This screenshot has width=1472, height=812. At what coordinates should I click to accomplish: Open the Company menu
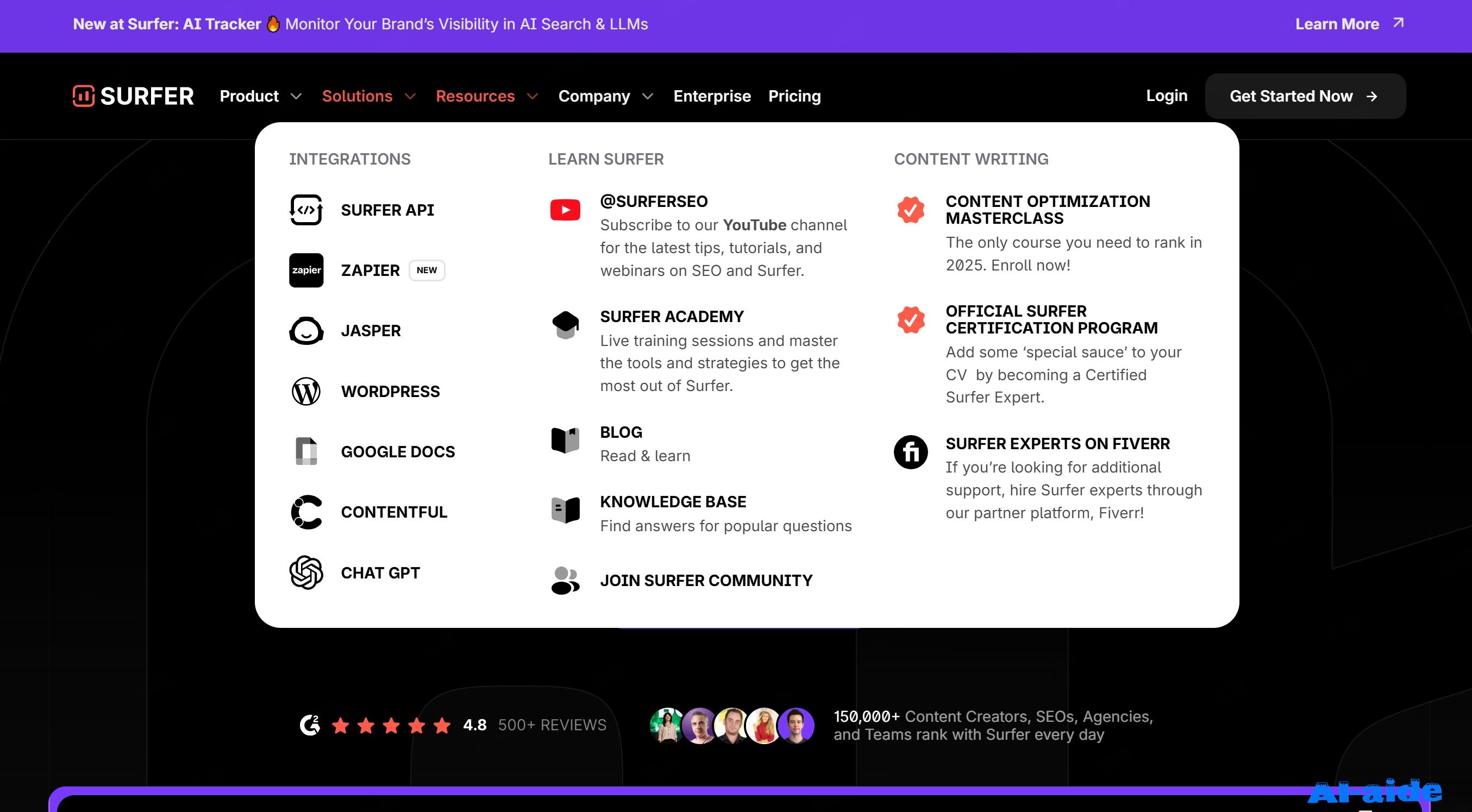(x=594, y=96)
